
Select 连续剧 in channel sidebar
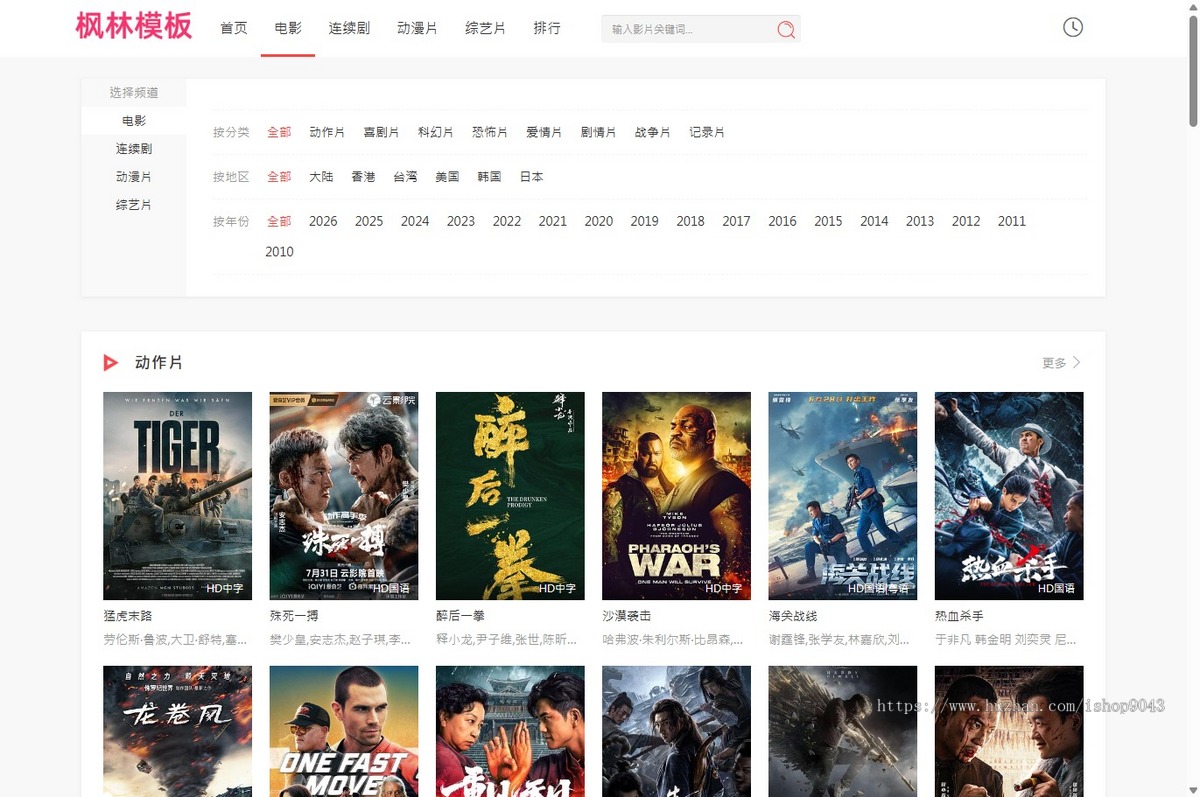click(x=134, y=149)
